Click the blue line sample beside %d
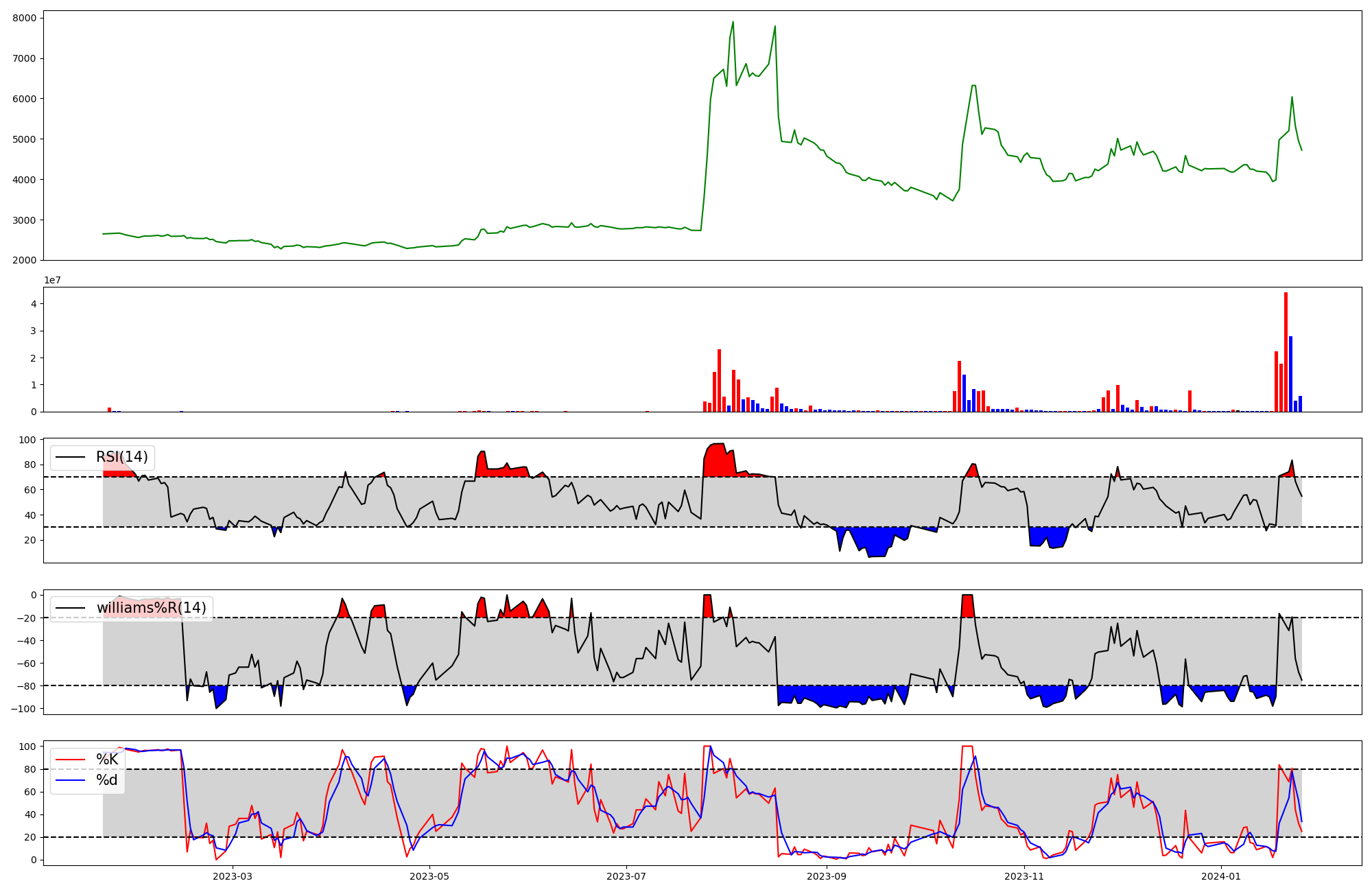Screen dimensions: 1372x892 (71, 780)
